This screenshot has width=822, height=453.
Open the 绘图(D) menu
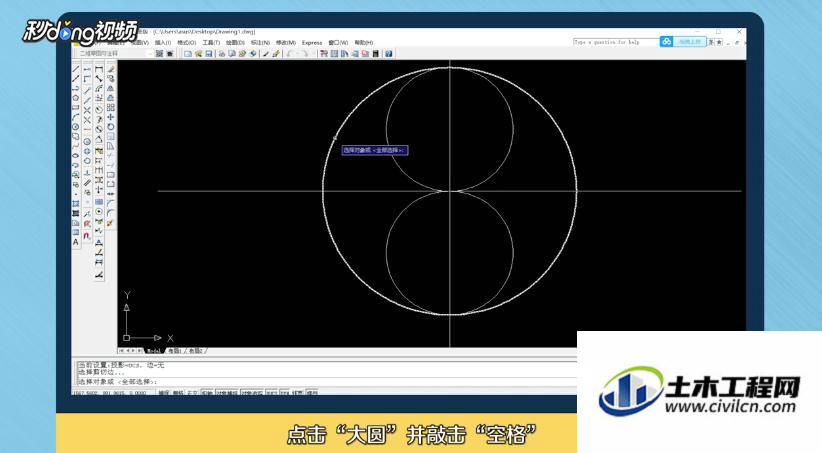coord(235,42)
